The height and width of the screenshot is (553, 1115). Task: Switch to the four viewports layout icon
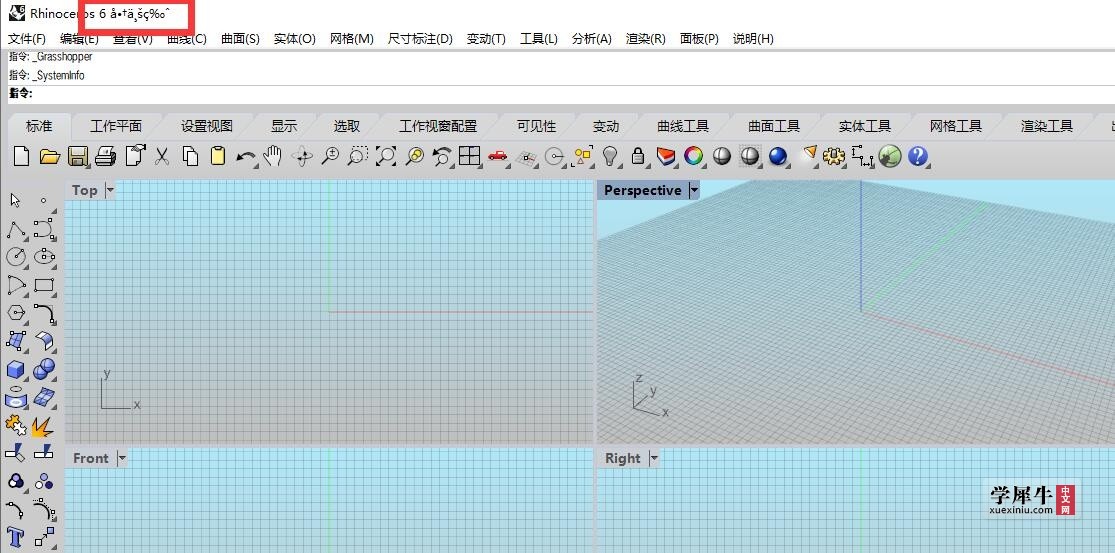pos(469,156)
